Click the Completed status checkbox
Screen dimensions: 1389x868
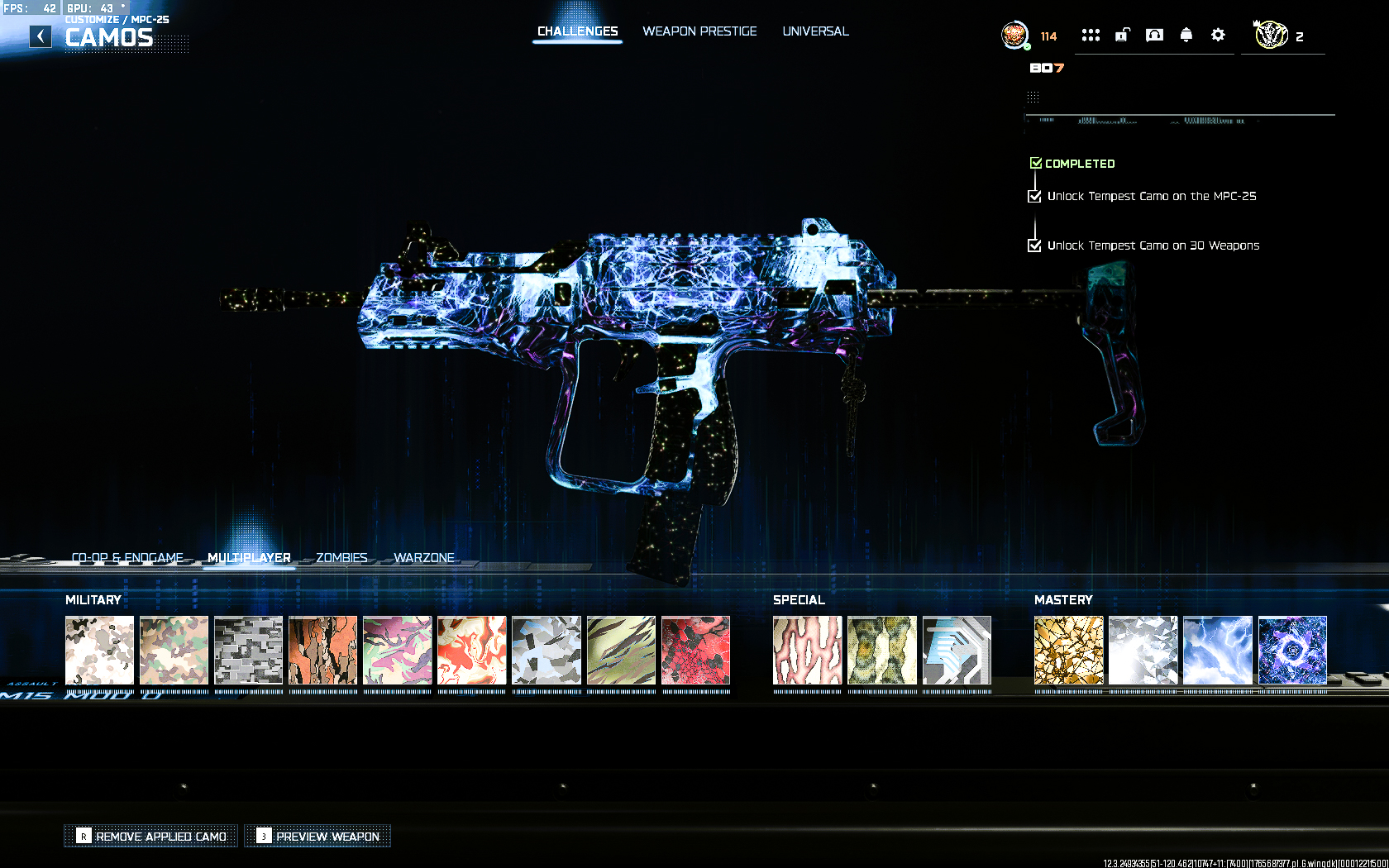click(x=1036, y=163)
